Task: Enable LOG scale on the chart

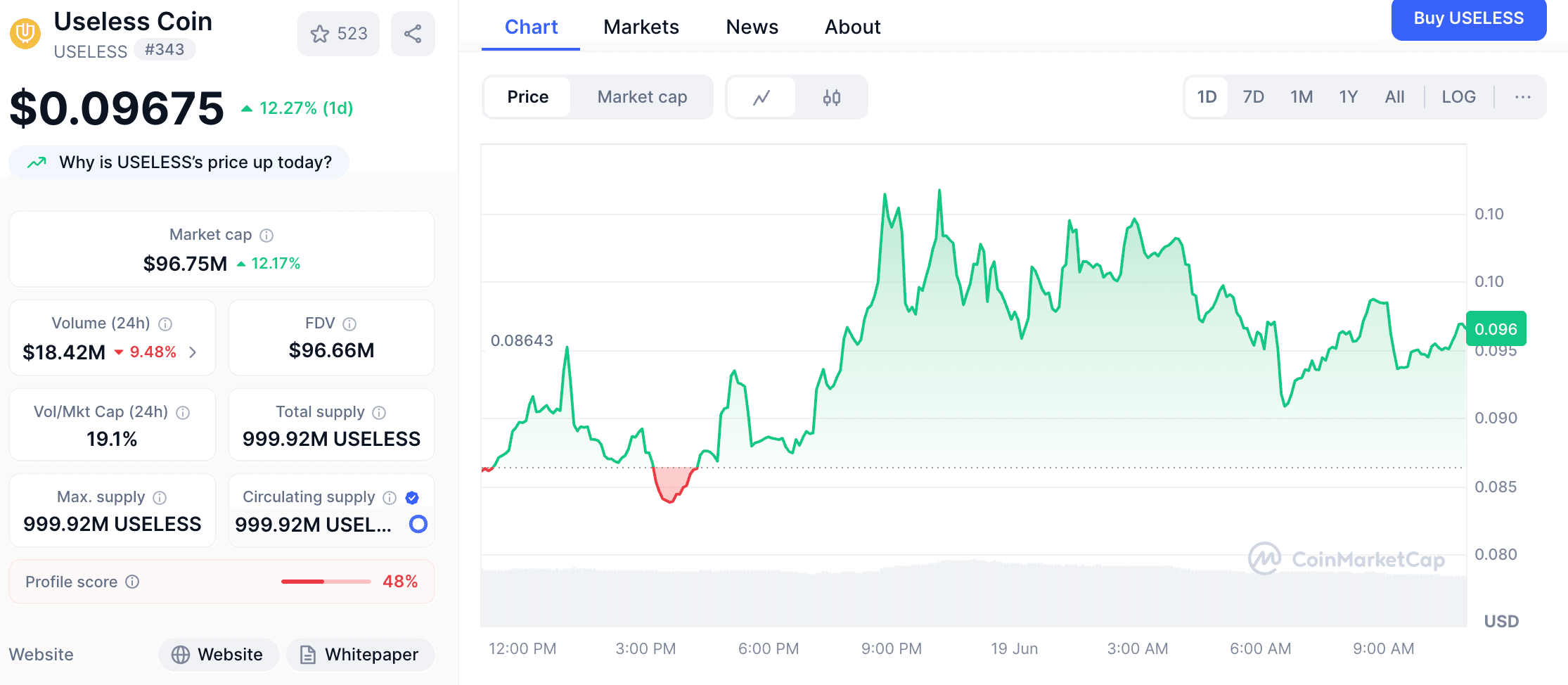Action: pos(1458,97)
